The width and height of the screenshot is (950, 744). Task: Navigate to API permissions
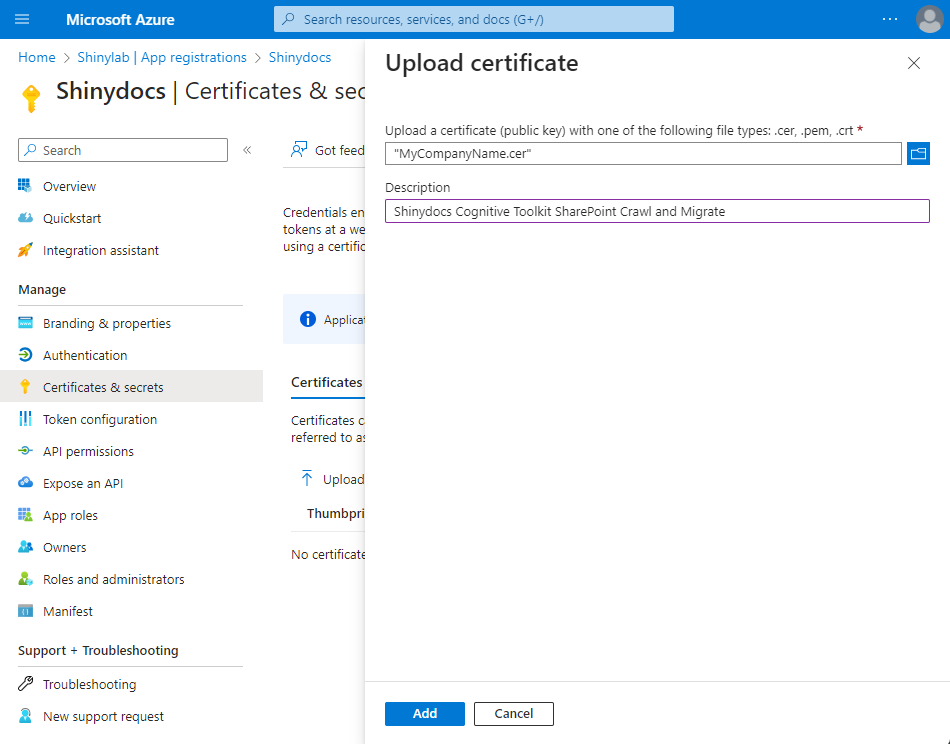[x=88, y=451]
